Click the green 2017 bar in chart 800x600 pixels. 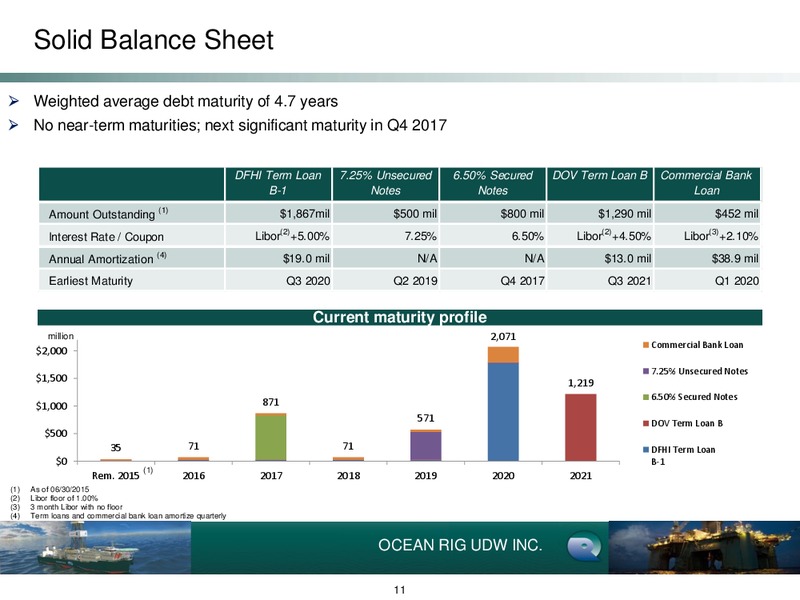271,438
